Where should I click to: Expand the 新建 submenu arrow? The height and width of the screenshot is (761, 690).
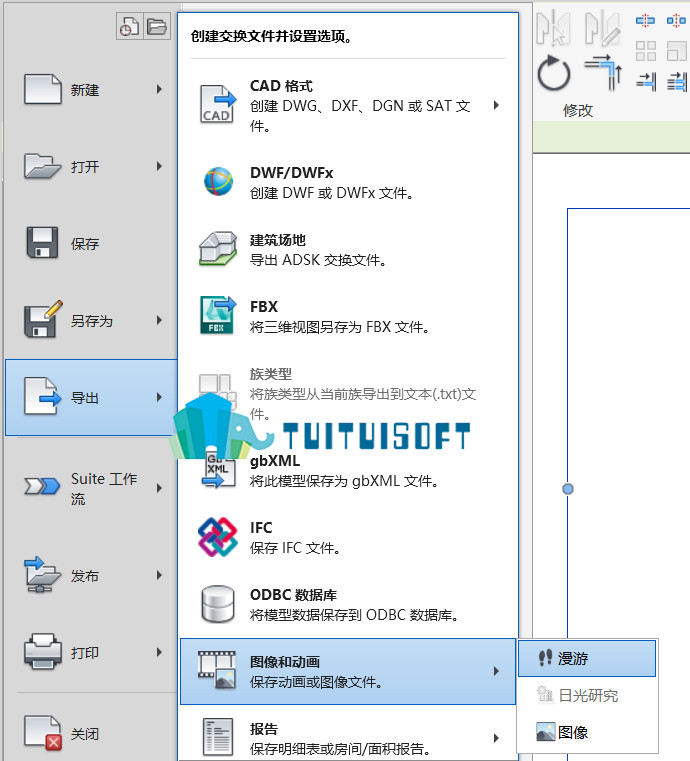(x=159, y=89)
